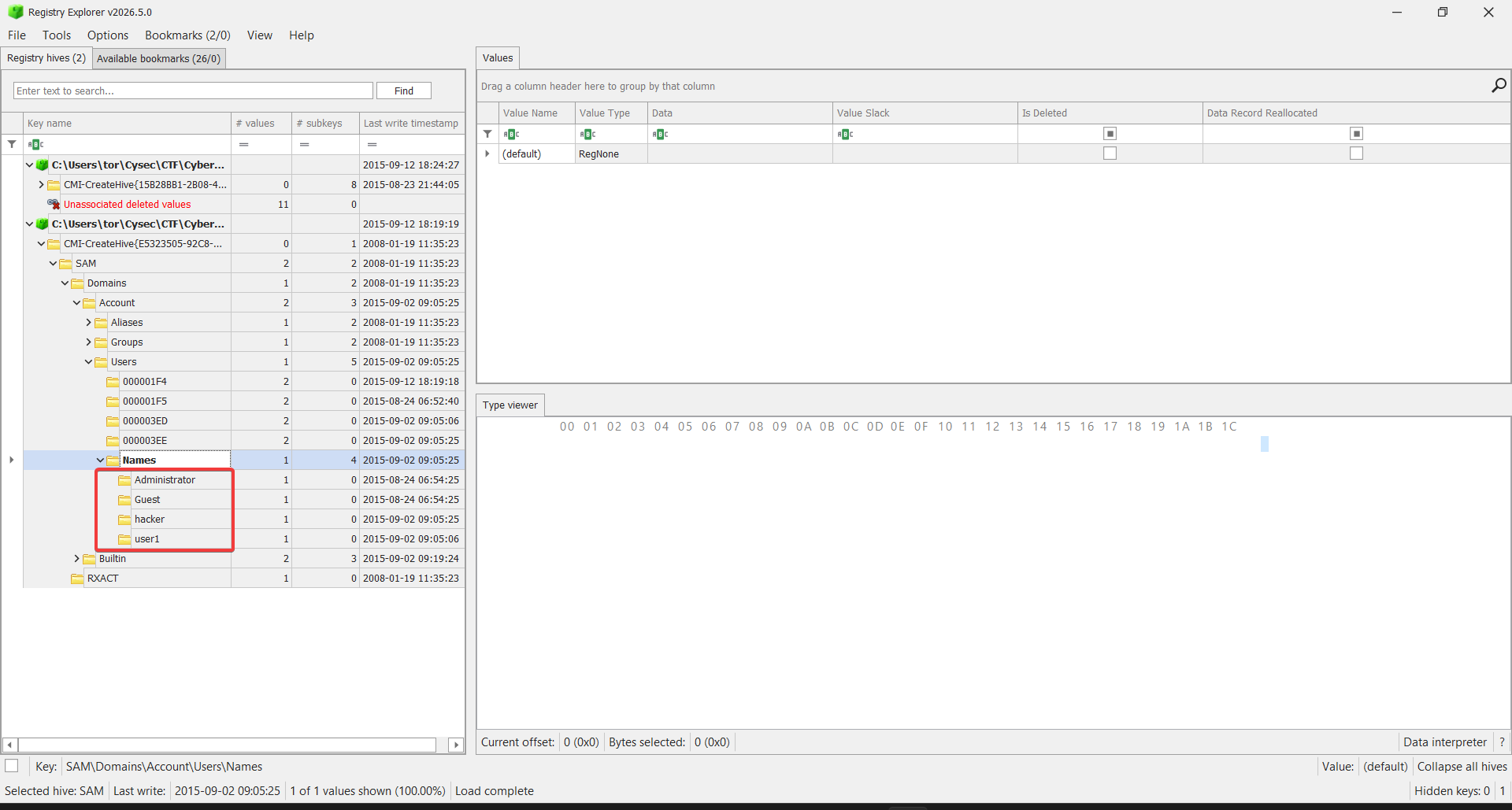The height and width of the screenshot is (810, 1512).
Task: Click the folder icon beside 000001F4
Action: (x=113, y=382)
